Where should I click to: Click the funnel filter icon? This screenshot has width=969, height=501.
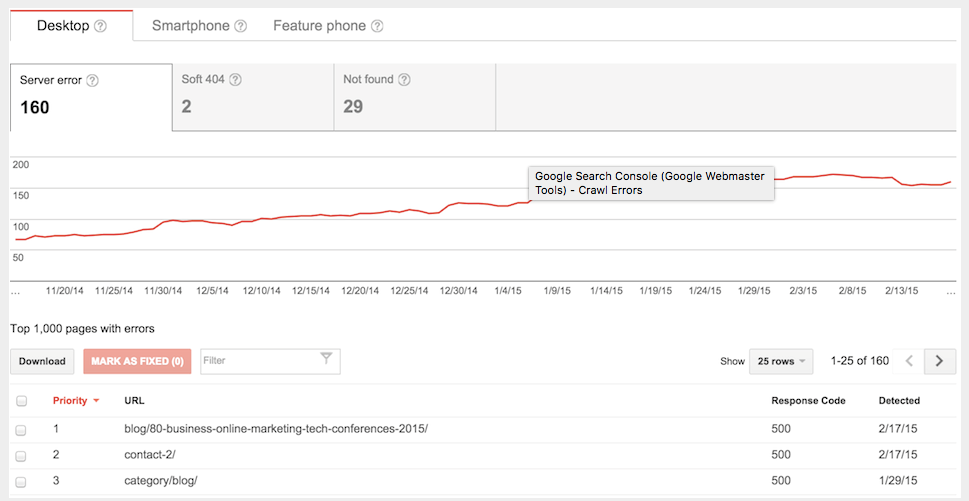(326, 360)
